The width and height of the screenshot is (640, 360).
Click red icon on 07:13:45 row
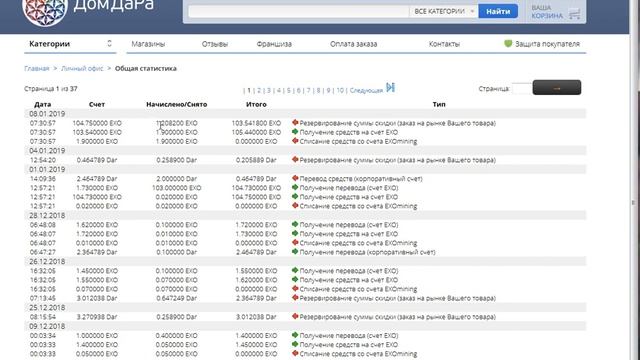tap(295, 298)
